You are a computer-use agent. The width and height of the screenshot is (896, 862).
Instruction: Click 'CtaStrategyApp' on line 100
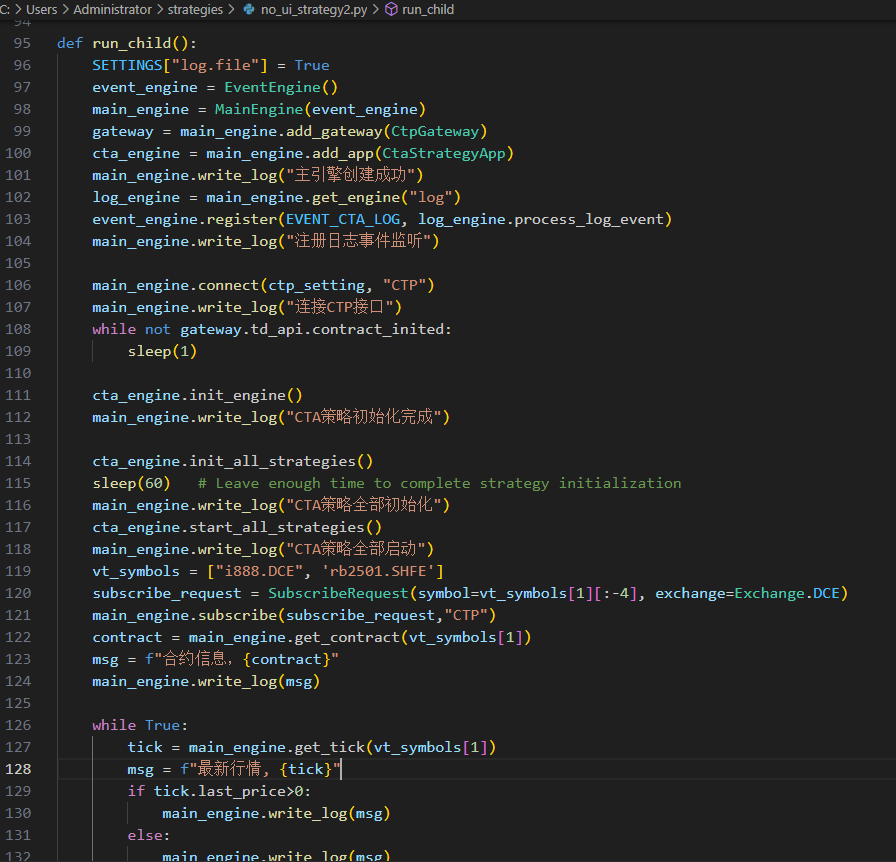coord(444,153)
